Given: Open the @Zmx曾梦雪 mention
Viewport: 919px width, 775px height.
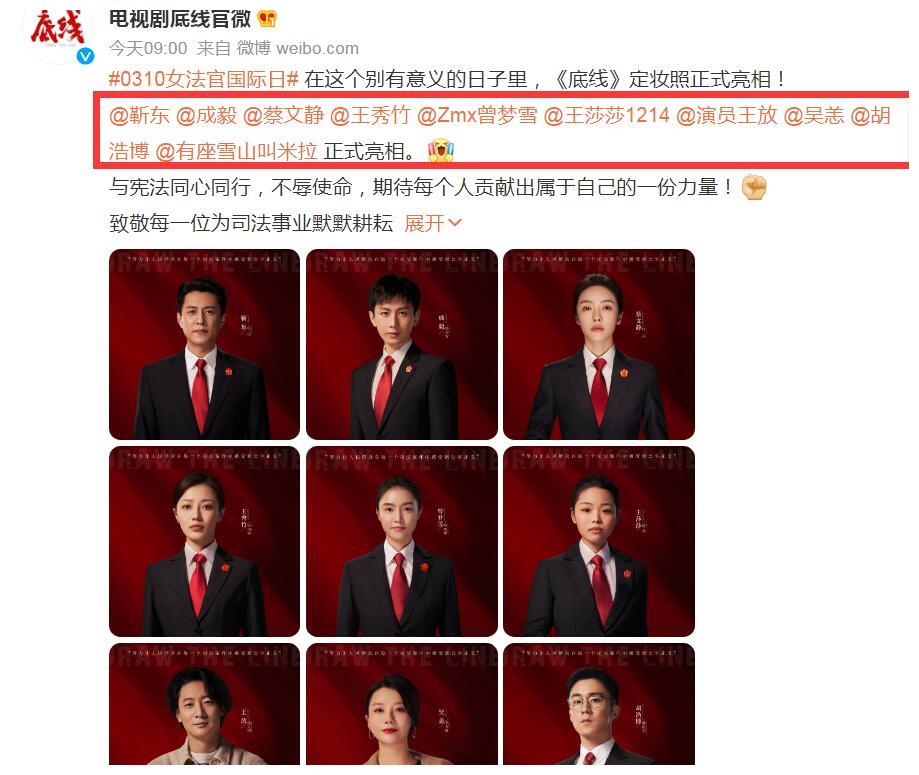Looking at the screenshot, I should tap(477, 115).
